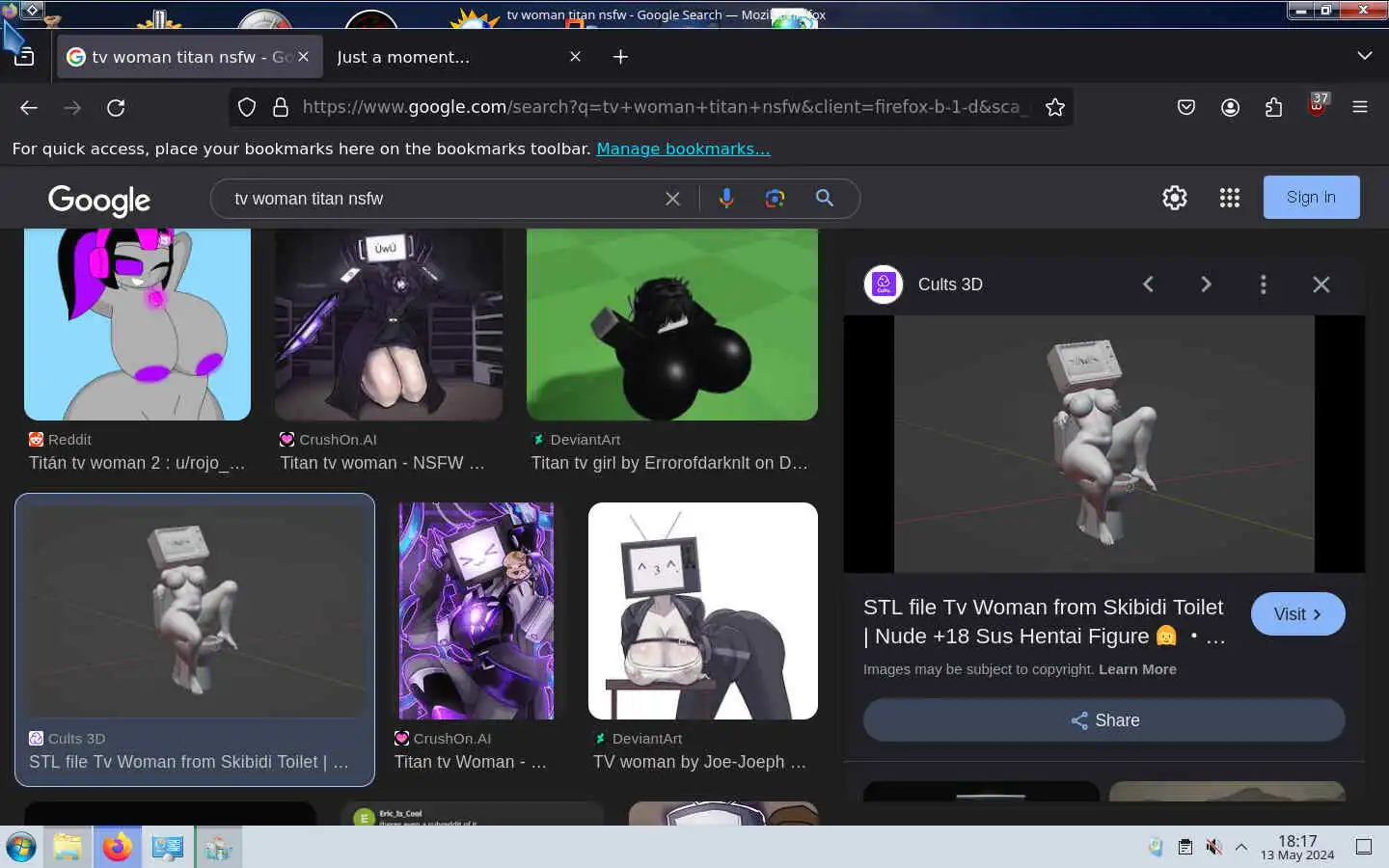Open the tracking protection shield icon
Screen dimensions: 1389x868
(x=247, y=107)
